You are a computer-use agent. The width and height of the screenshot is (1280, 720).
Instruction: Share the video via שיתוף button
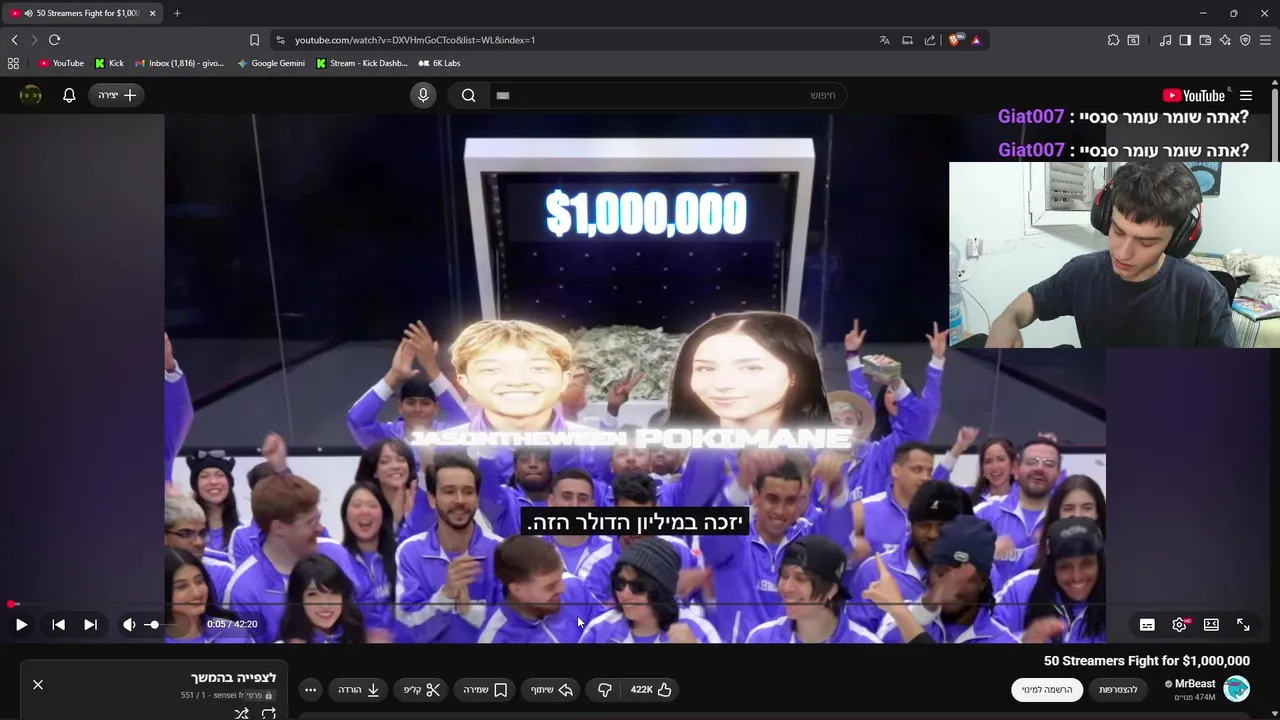pyautogui.click(x=552, y=689)
